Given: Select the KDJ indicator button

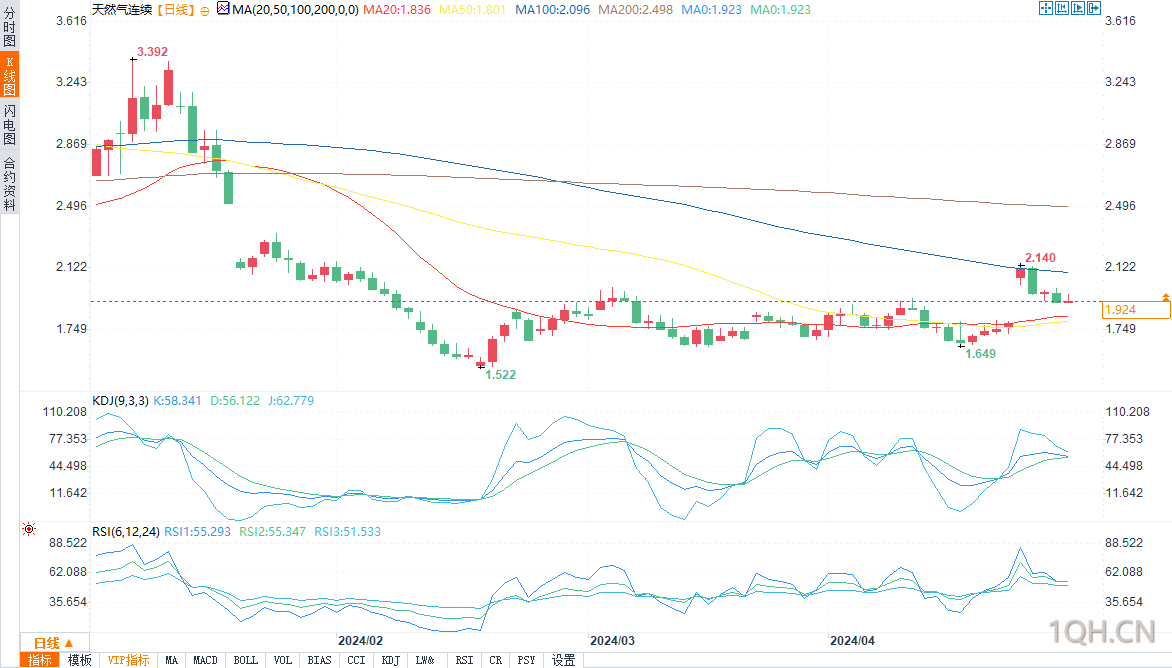Looking at the screenshot, I should [391, 660].
